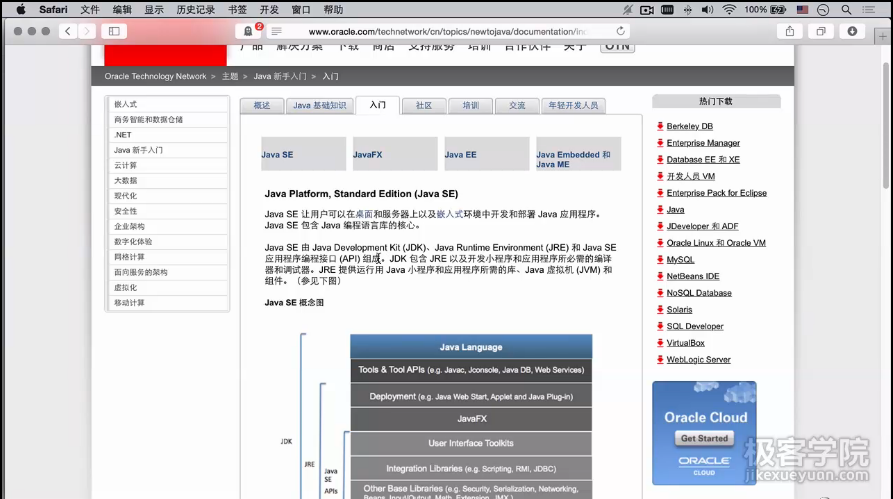
Task: Reload the page with refresh icon
Action: click(620, 31)
